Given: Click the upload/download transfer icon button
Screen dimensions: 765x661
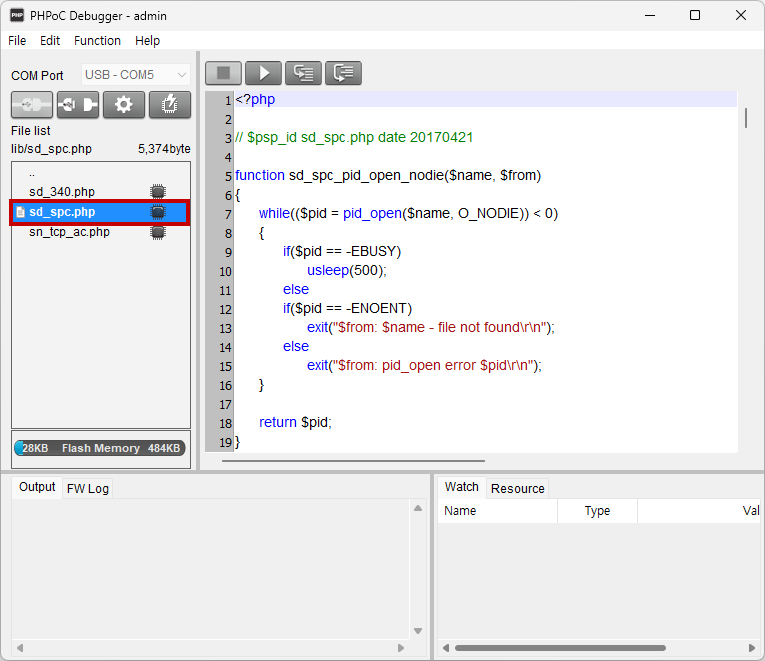Looking at the screenshot, I should pyautogui.click(x=78, y=104).
